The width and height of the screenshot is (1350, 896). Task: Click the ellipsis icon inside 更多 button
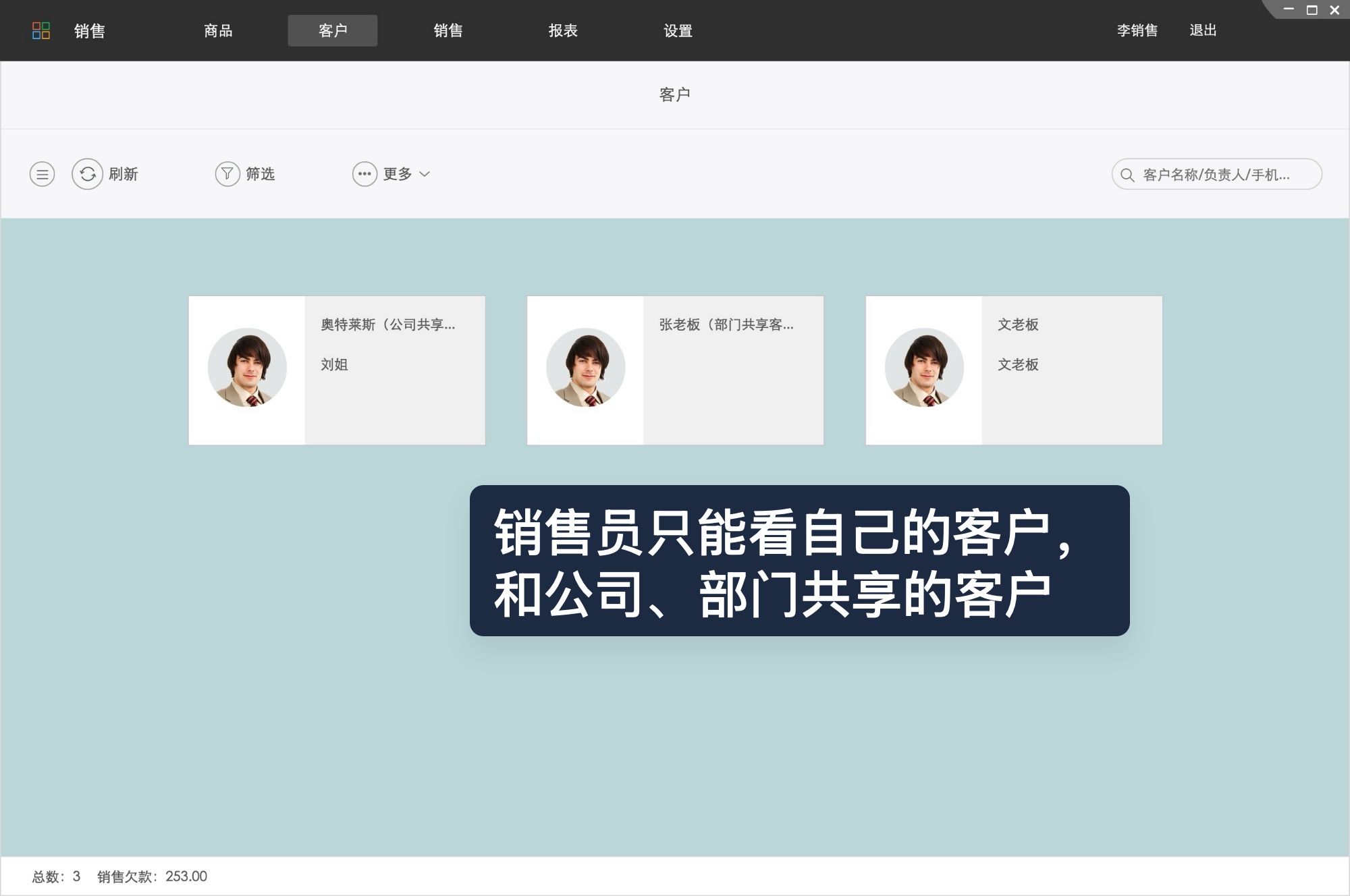tap(365, 173)
